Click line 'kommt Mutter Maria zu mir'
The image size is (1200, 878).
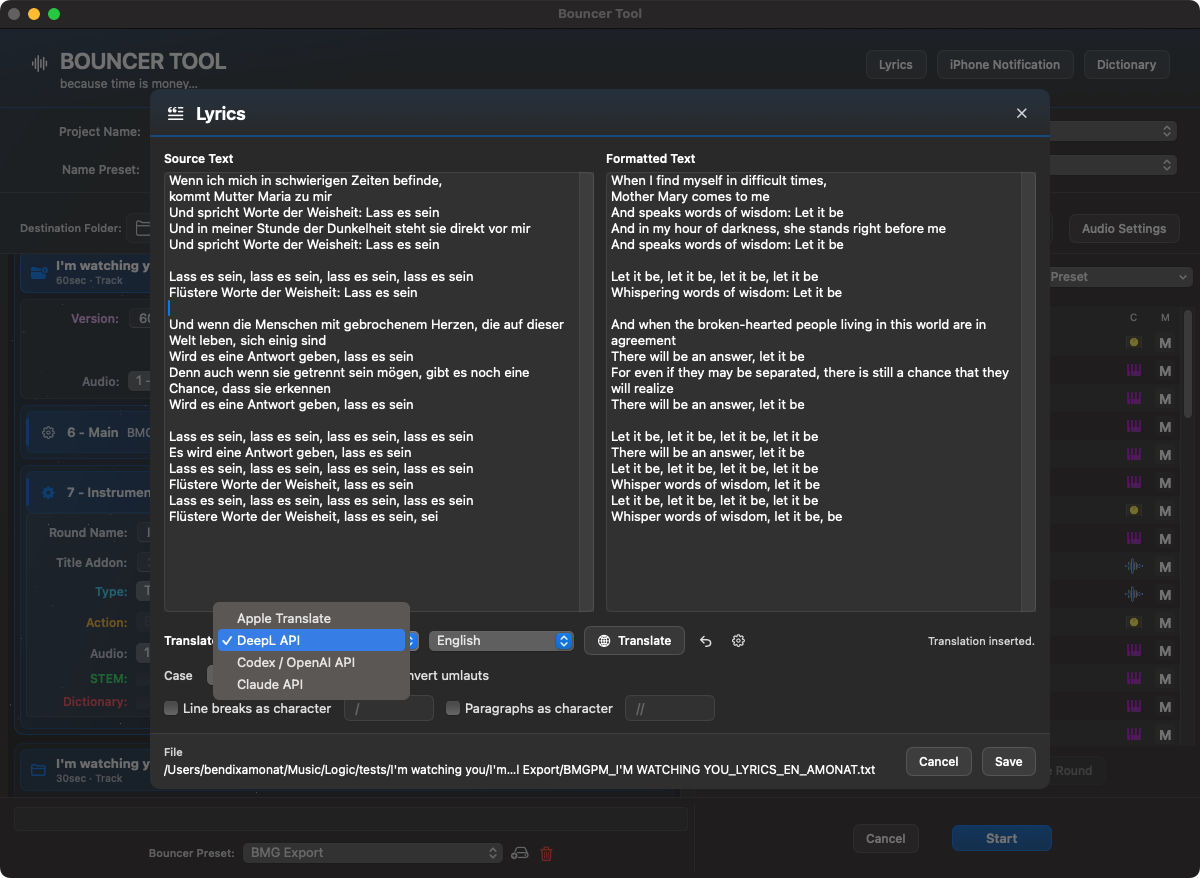click(252, 197)
